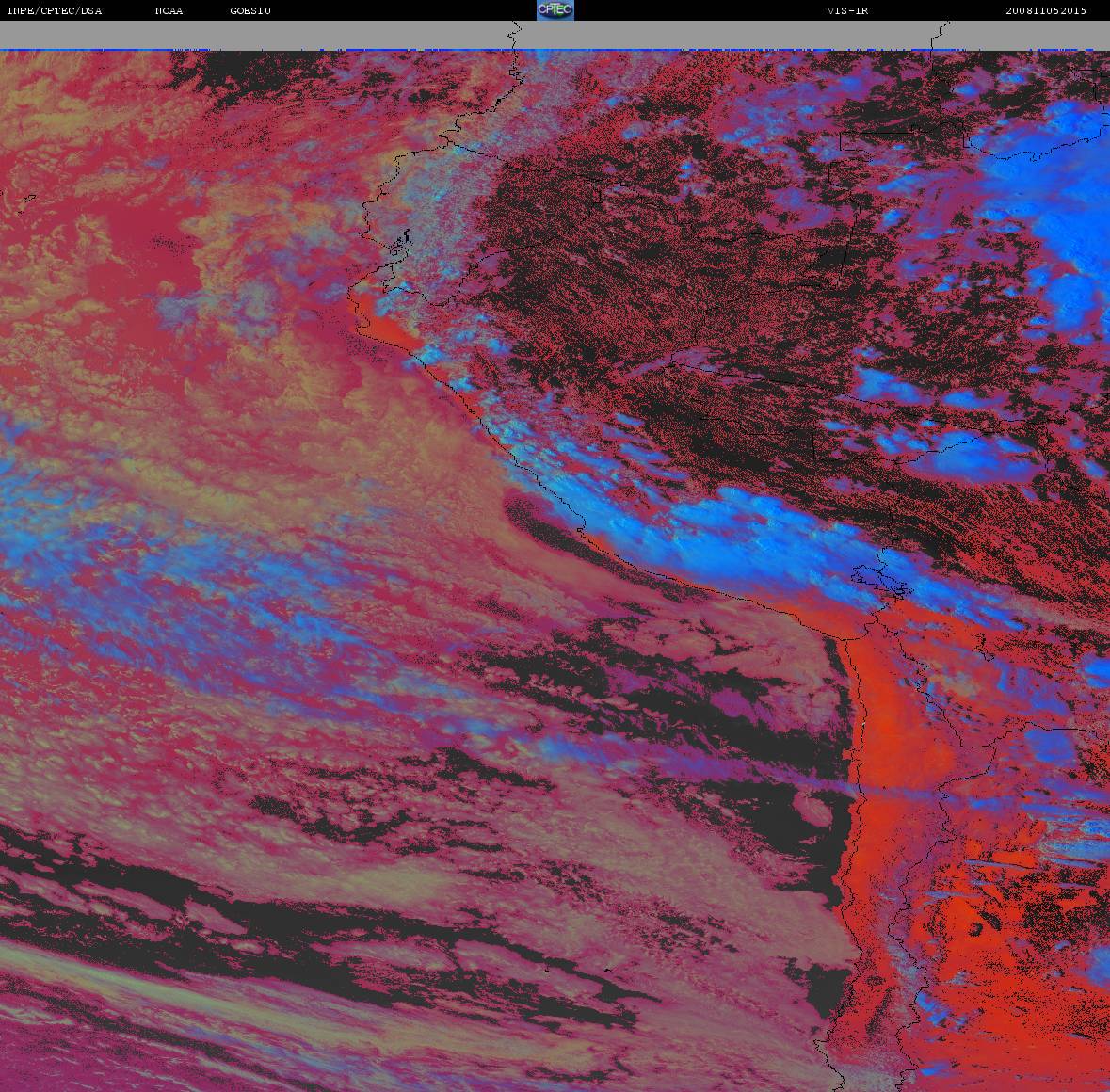Select the VIS-IR channel label
The image size is (1110, 1092).
coord(847,10)
